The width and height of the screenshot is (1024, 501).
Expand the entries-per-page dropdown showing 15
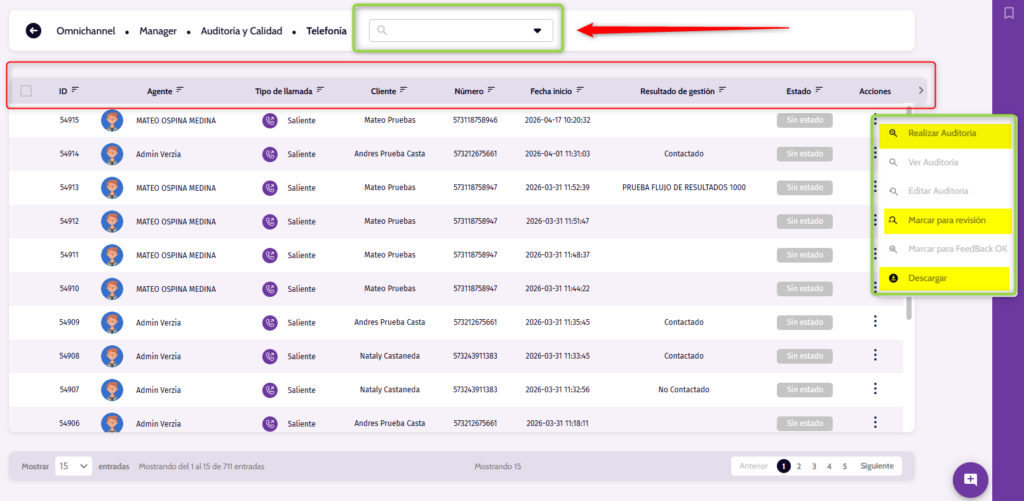coord(73,466)
